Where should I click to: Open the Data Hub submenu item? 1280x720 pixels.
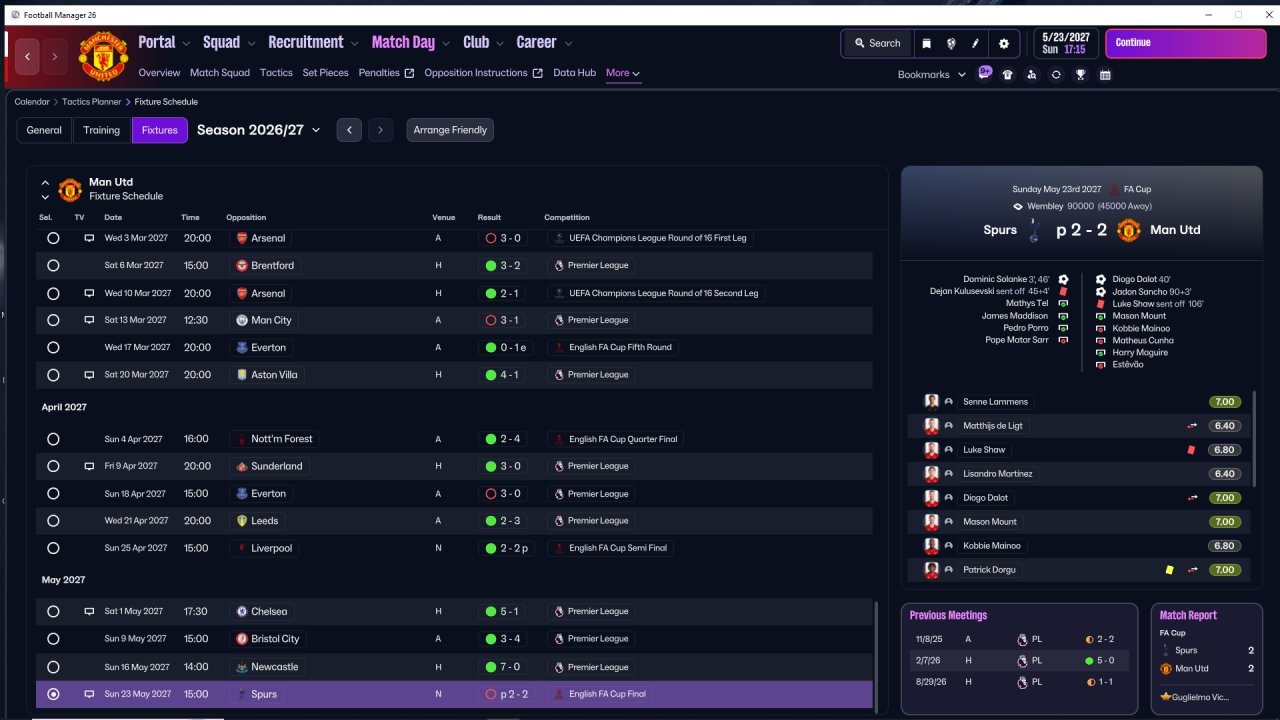click(x=574, y=73)
